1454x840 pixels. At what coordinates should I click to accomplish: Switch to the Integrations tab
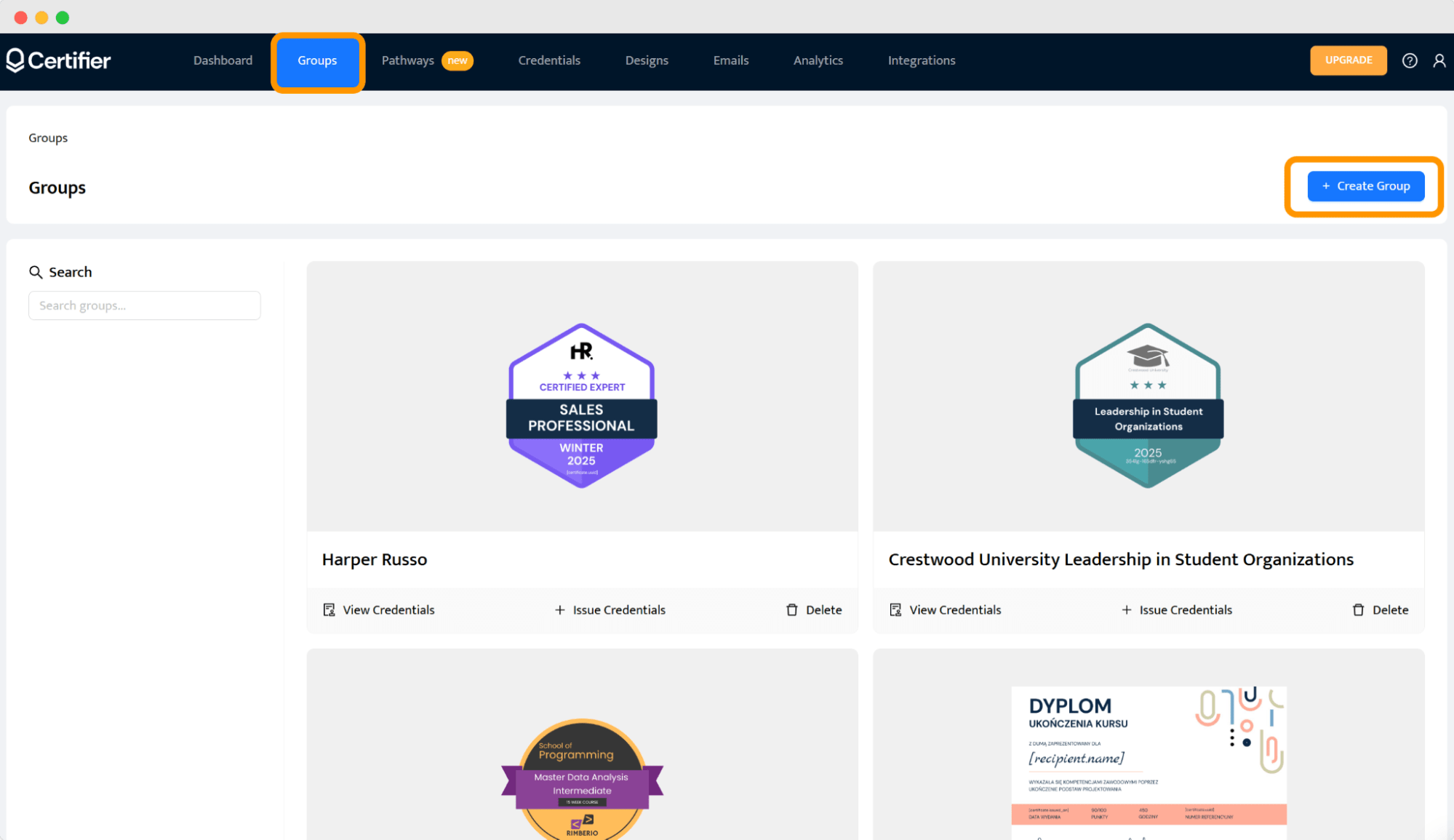coord(922,60)
